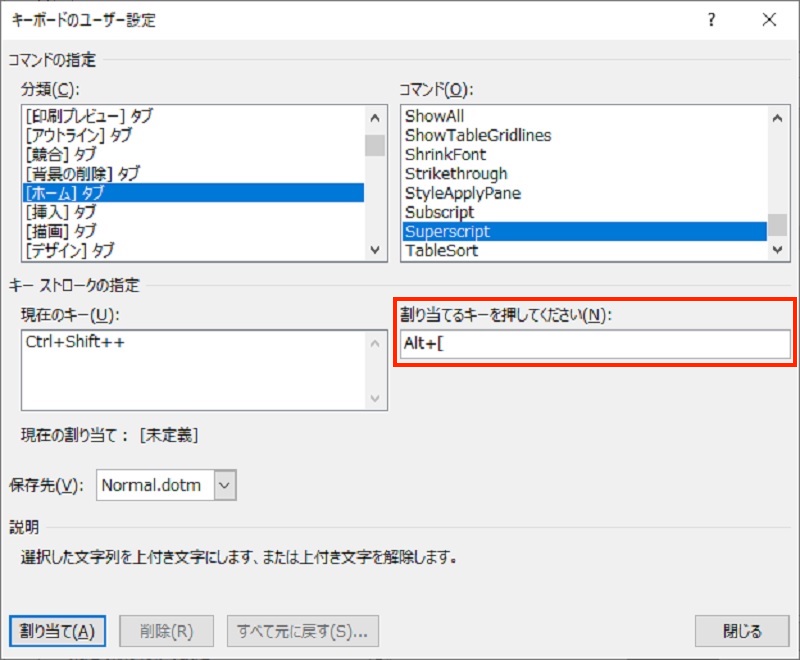The width and height of the screenshot is (800, 660).
Task: Select ShrinkFont command
Action: click(585, 155)
